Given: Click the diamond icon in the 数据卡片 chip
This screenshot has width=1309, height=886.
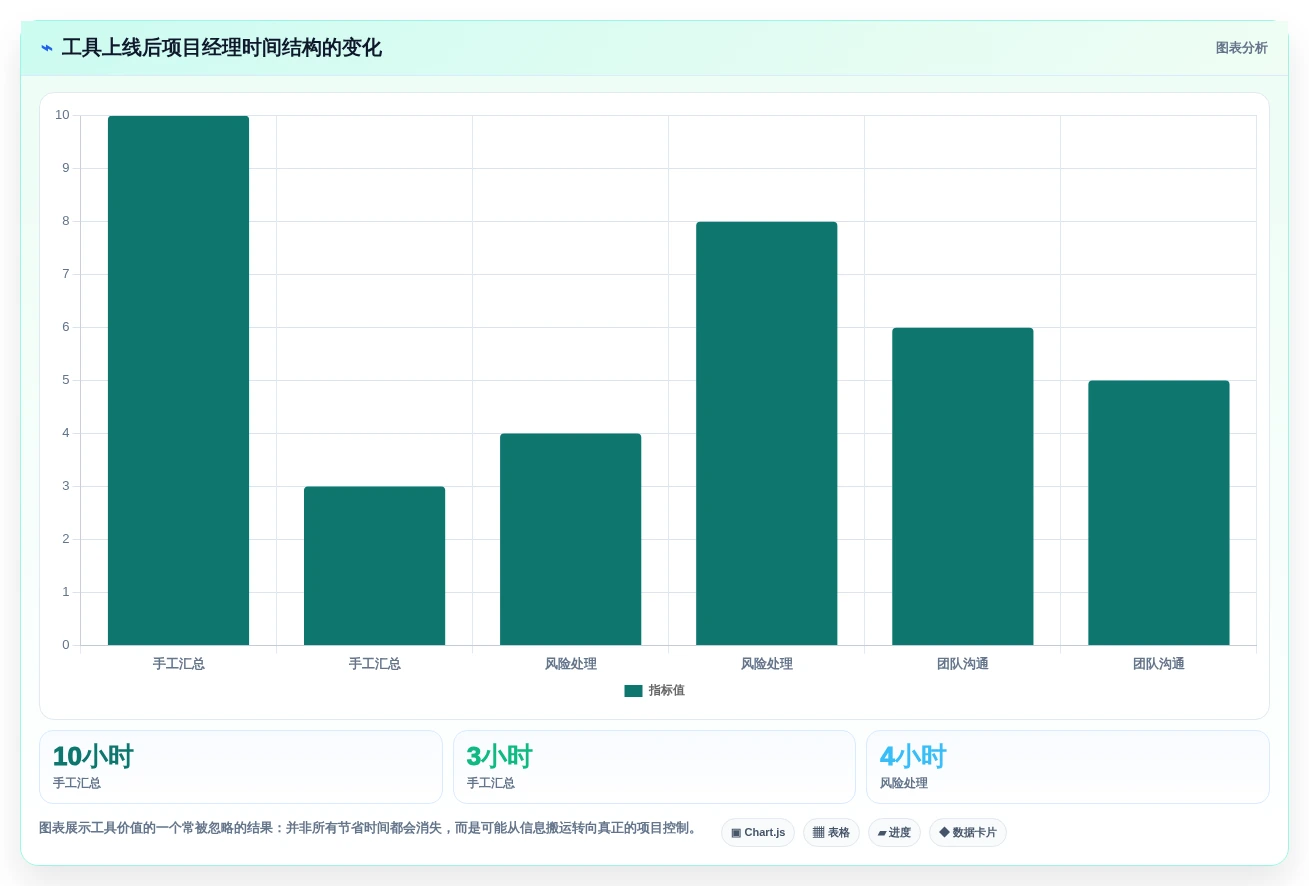Looking at the screenshot, I should (x=944, y=832).
